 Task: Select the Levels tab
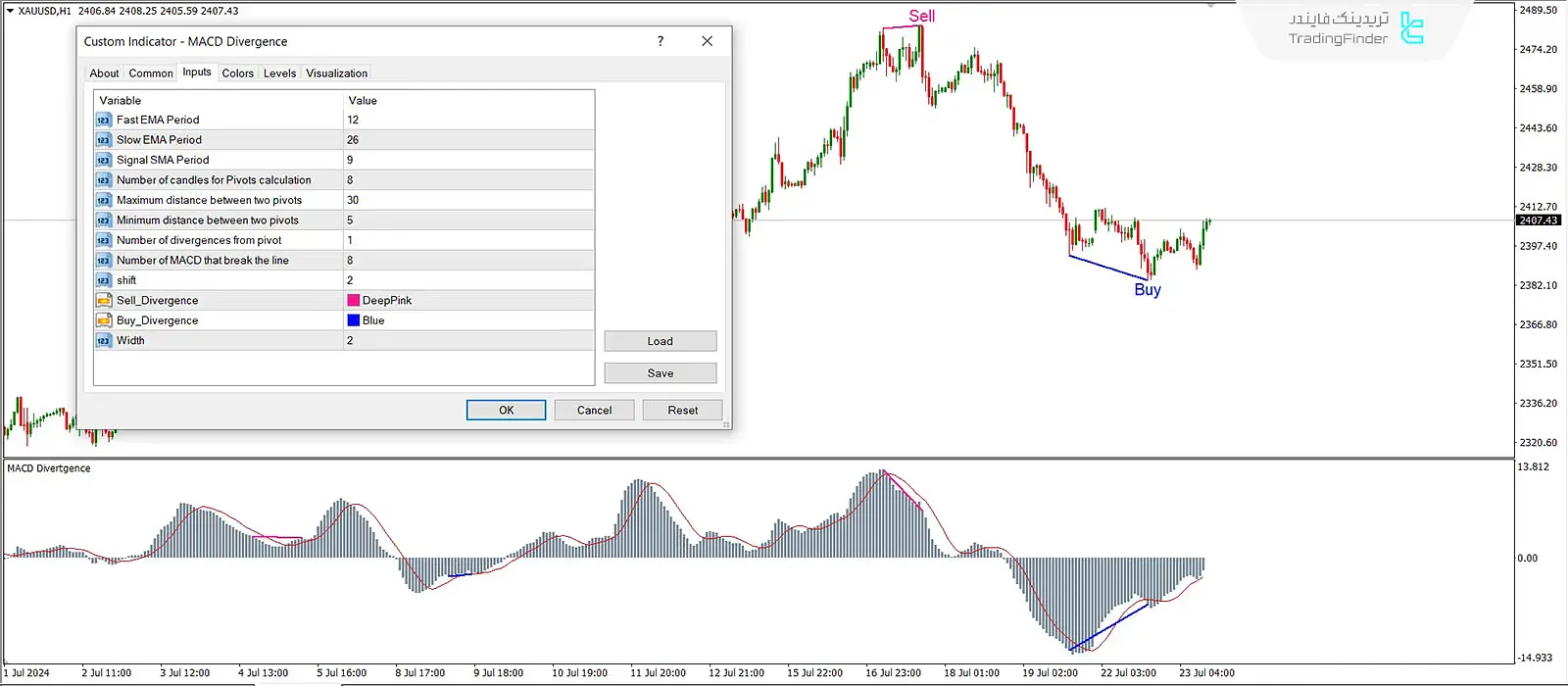click(279, 73)
